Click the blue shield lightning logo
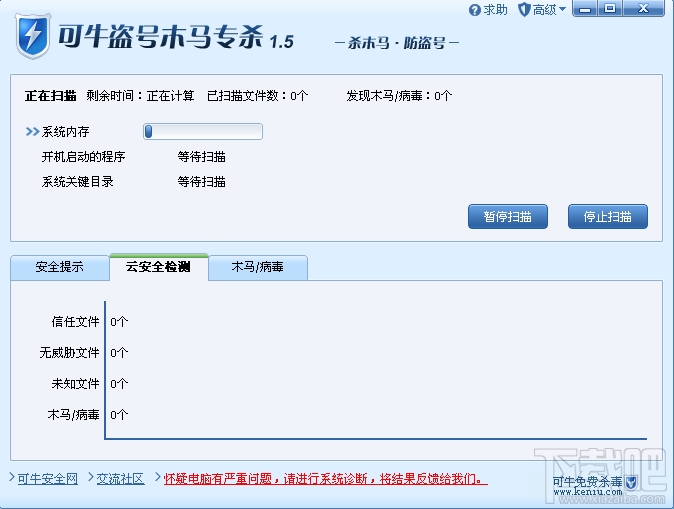674x509 pixels. tap(33, 37)
